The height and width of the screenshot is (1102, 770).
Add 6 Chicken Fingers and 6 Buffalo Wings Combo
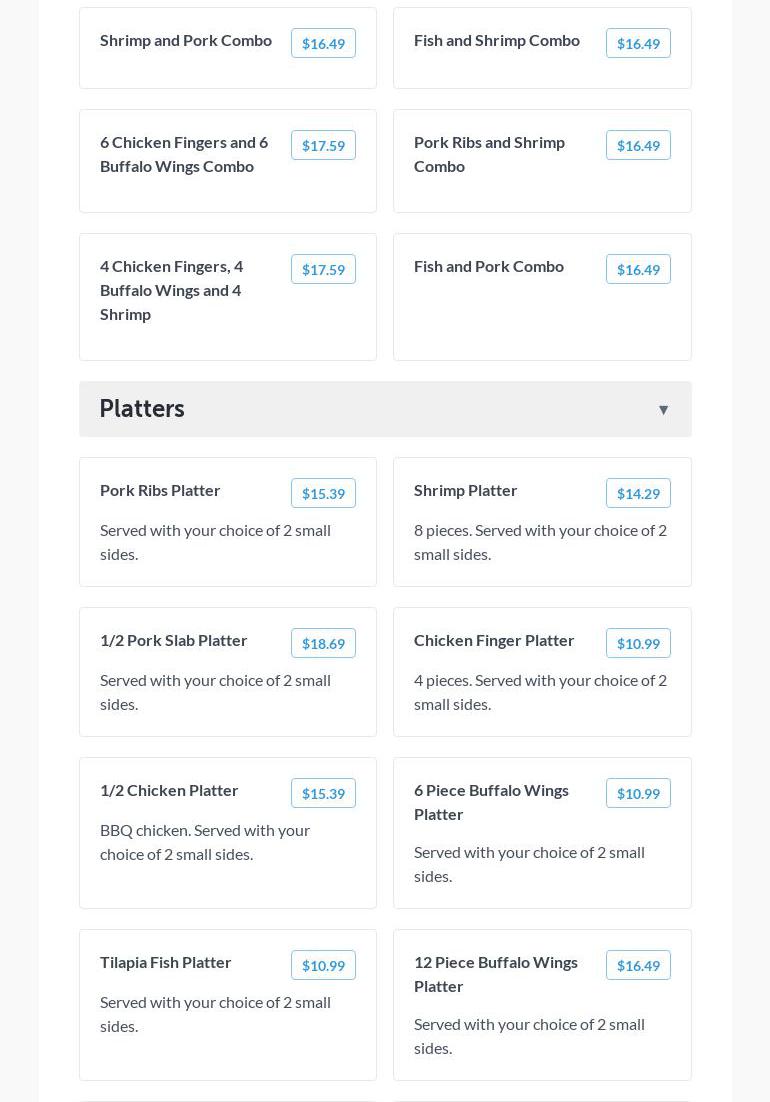click(x=323, y=145)
